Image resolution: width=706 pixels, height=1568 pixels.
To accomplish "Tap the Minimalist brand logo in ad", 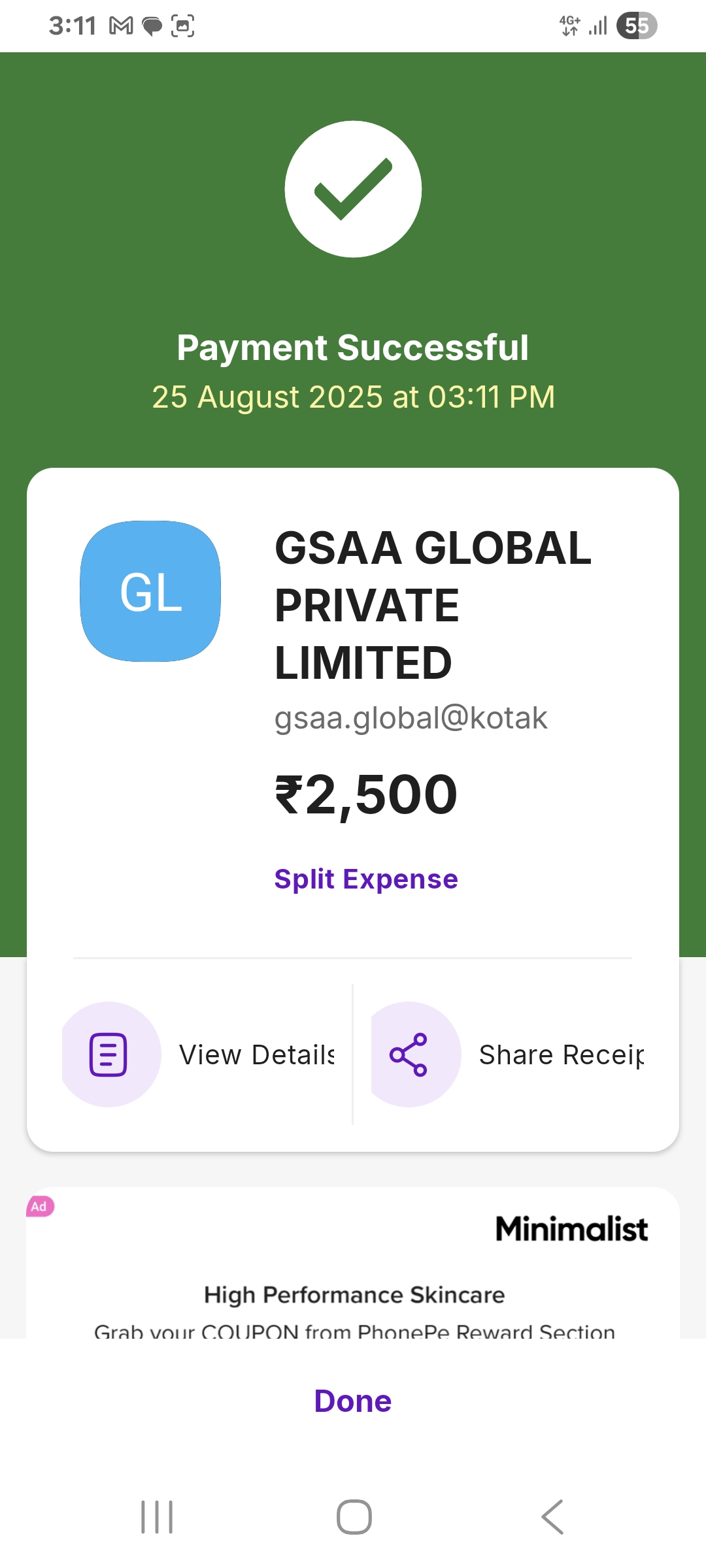I will 571,1229.
